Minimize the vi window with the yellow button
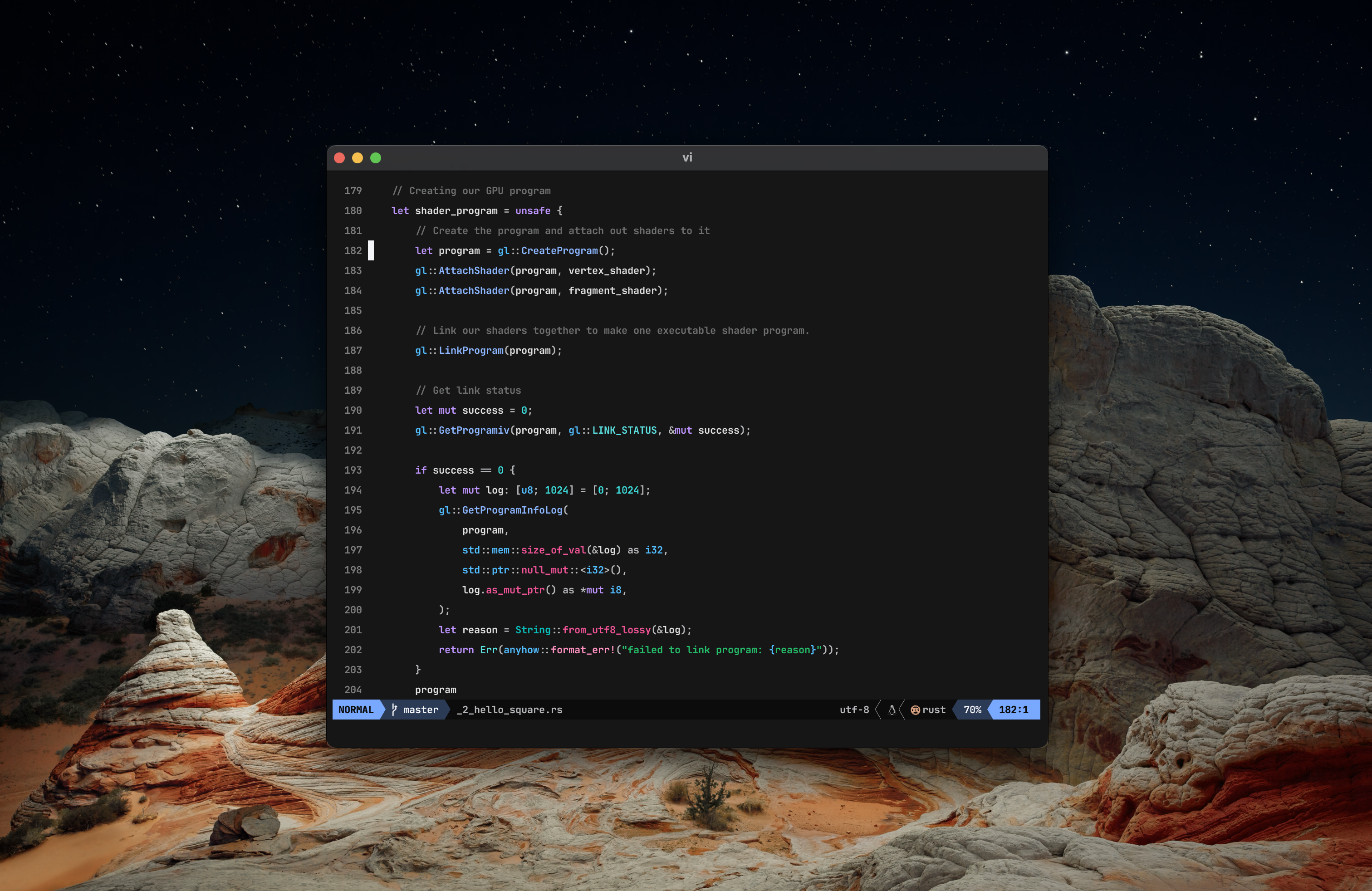Image resolution: width=1372 pixels, height=891 pixels. coord(358,158)
